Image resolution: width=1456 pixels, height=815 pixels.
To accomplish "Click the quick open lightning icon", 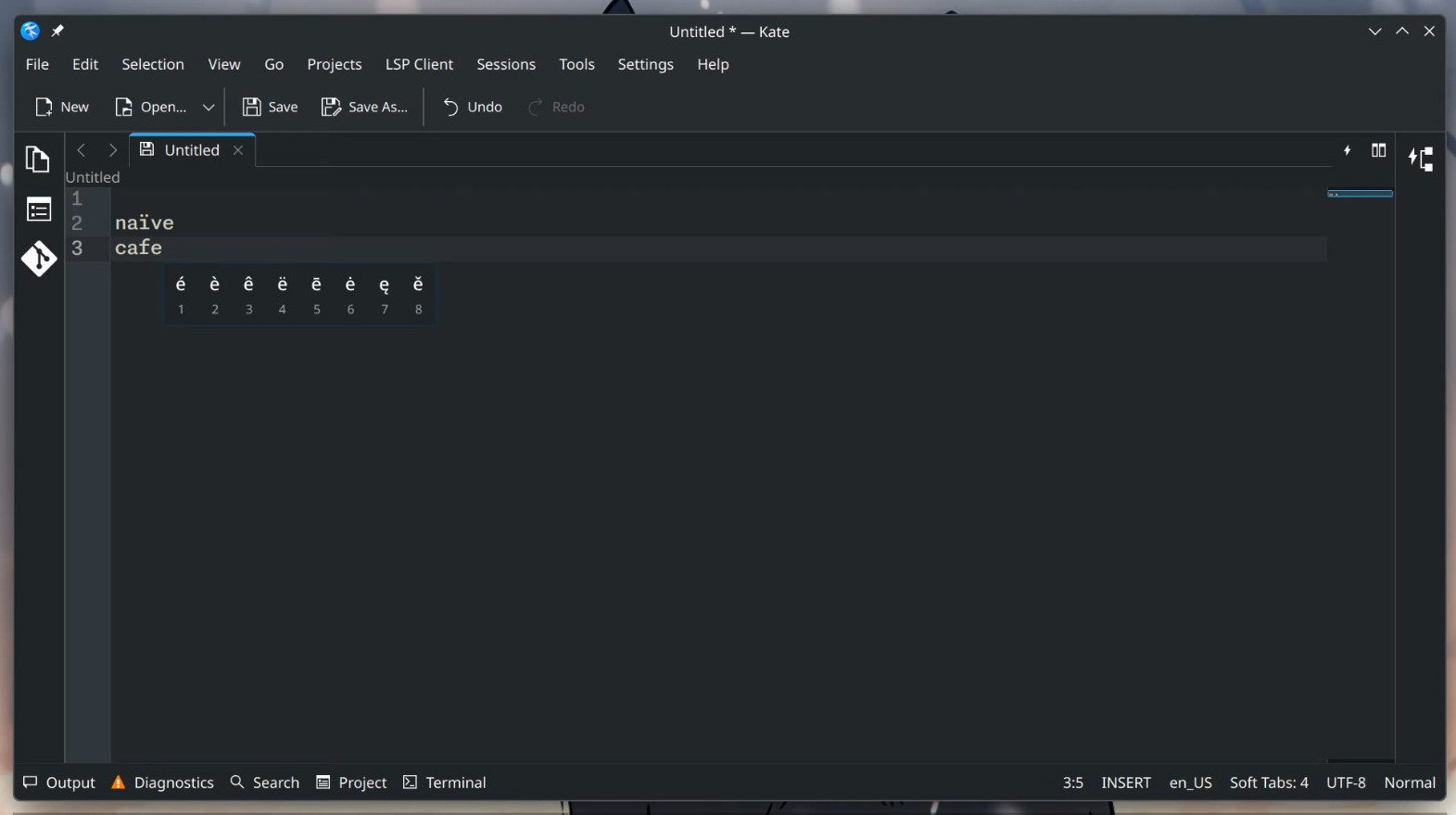I will tap(1348, 150).
